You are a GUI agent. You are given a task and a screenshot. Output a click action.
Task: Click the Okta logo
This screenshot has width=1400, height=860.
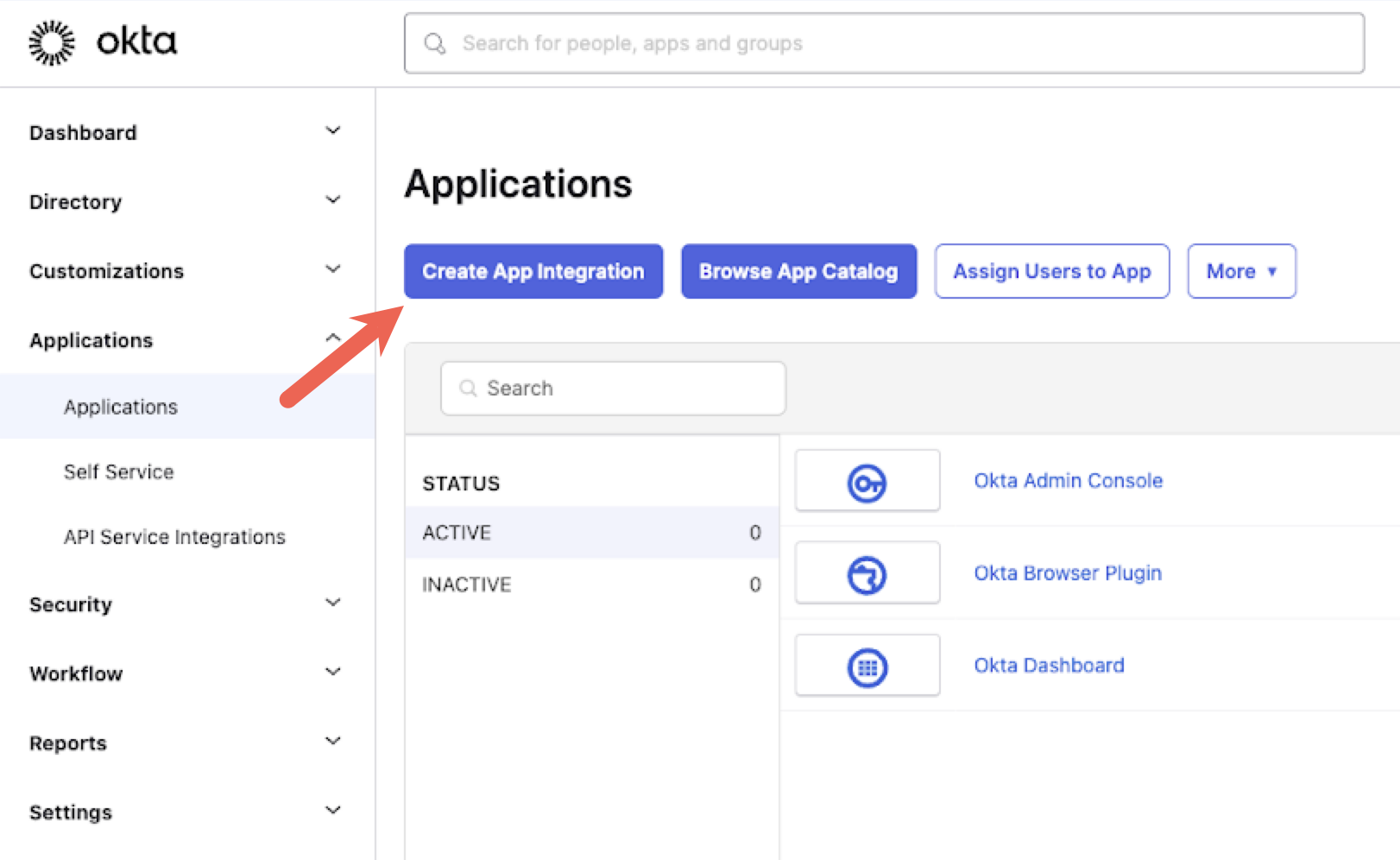(x=102, y=42)
